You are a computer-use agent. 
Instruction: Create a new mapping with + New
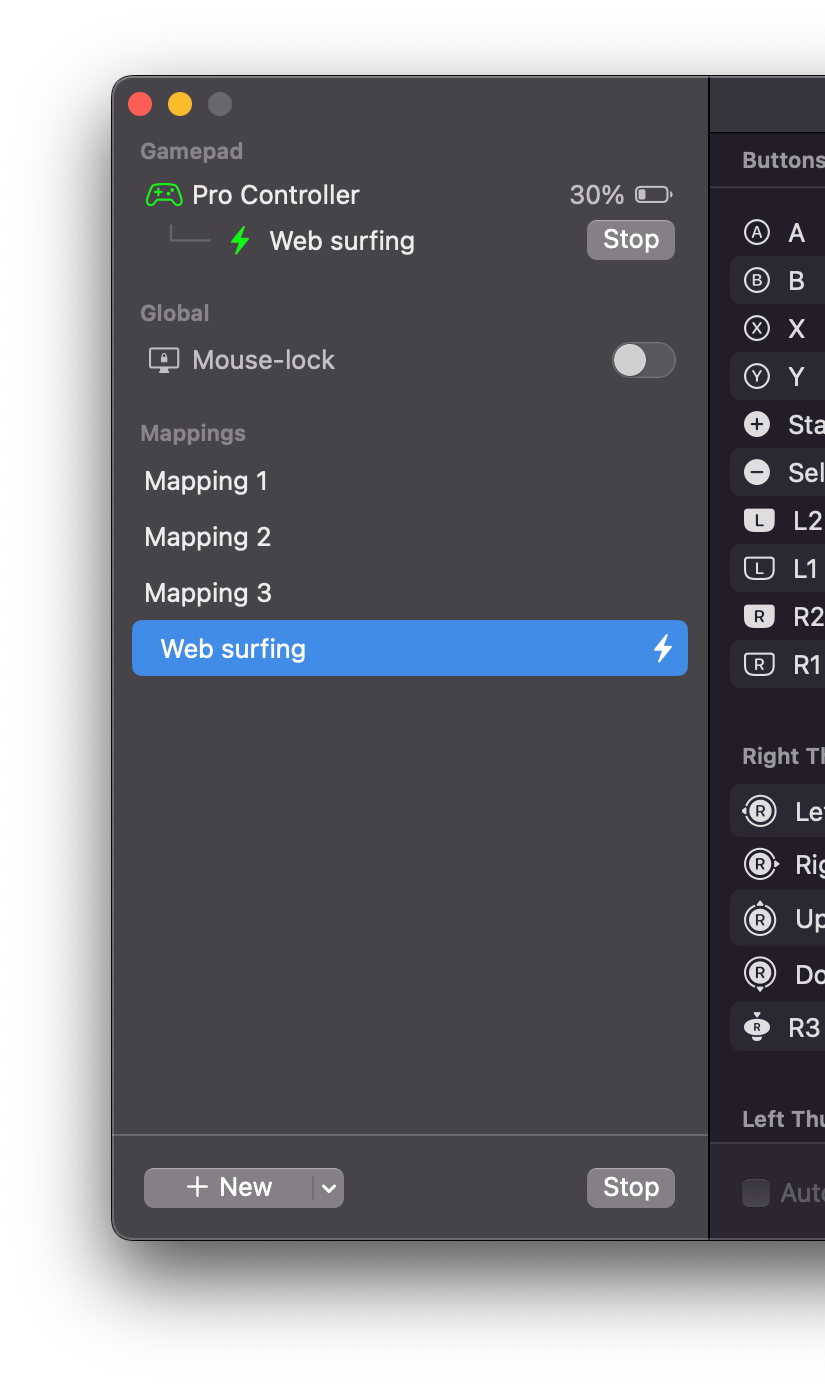[229, 1188]
